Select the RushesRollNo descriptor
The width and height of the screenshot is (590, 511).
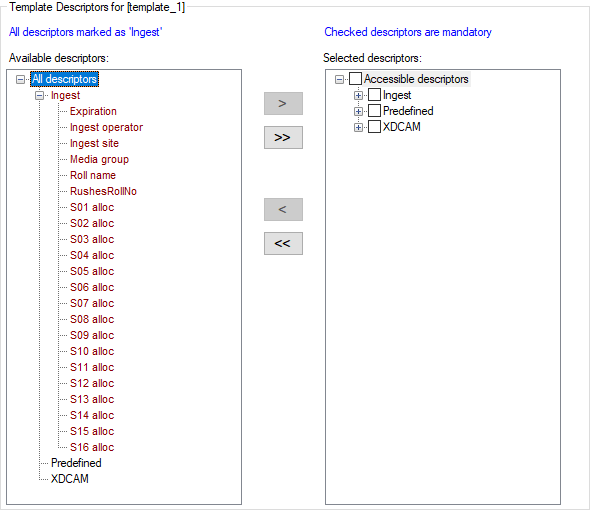103,191
